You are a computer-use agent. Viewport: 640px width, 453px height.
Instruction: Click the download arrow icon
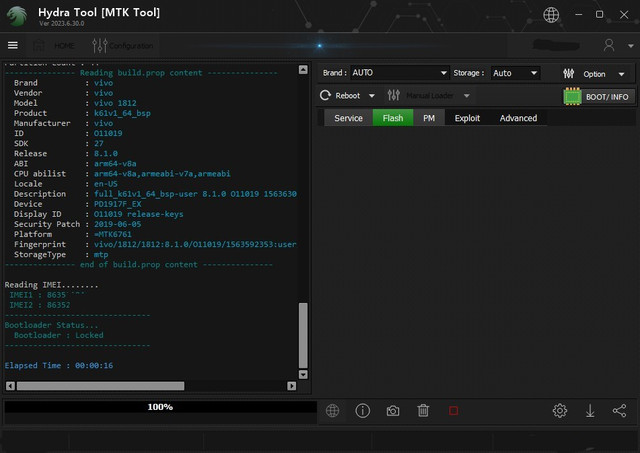click(x=590, y=411)
